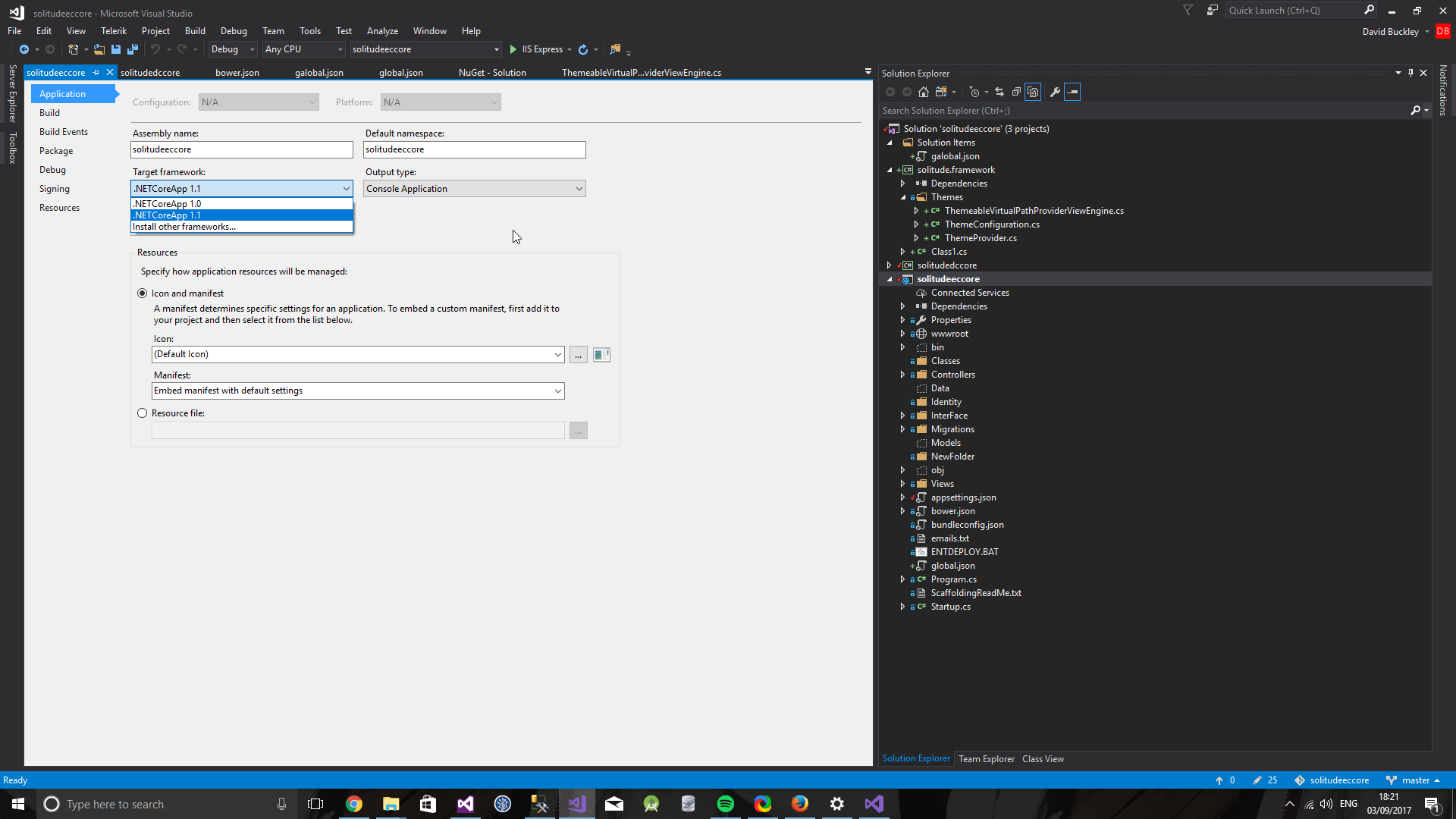This screenshot has height=819, width=1456.
Task: Click Sync with Active Document icon
Action: (x=999, y=92)
